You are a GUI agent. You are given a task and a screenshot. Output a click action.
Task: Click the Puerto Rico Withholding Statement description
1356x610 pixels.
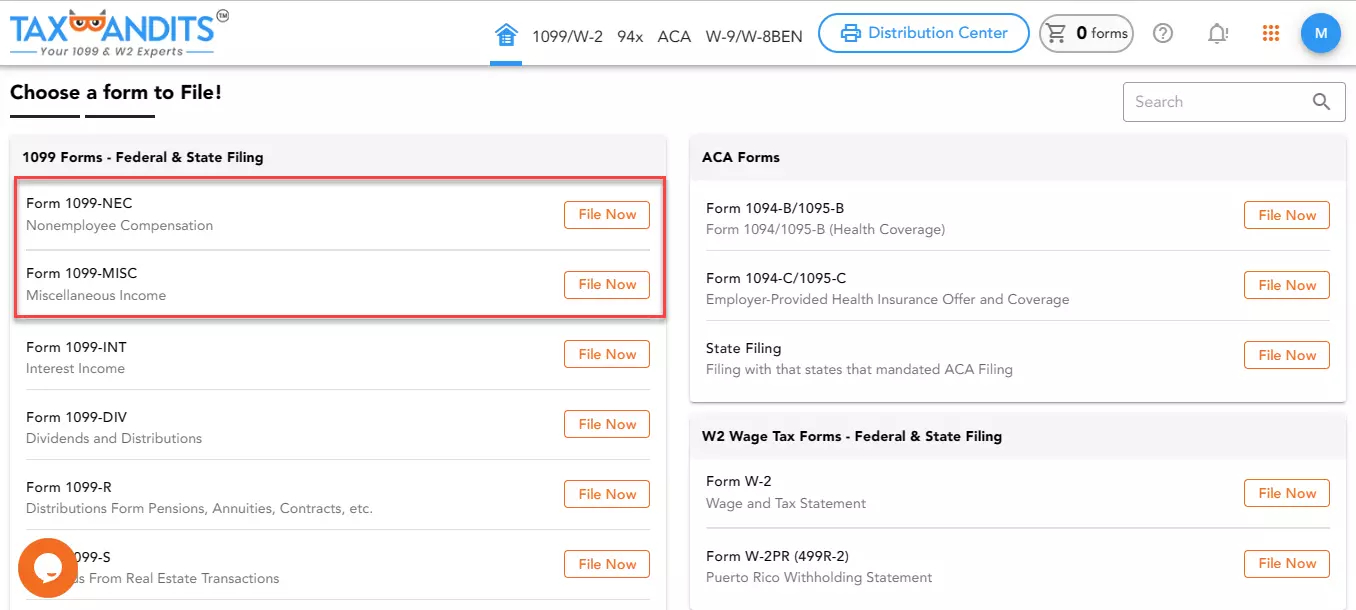(x=819, y=578)
